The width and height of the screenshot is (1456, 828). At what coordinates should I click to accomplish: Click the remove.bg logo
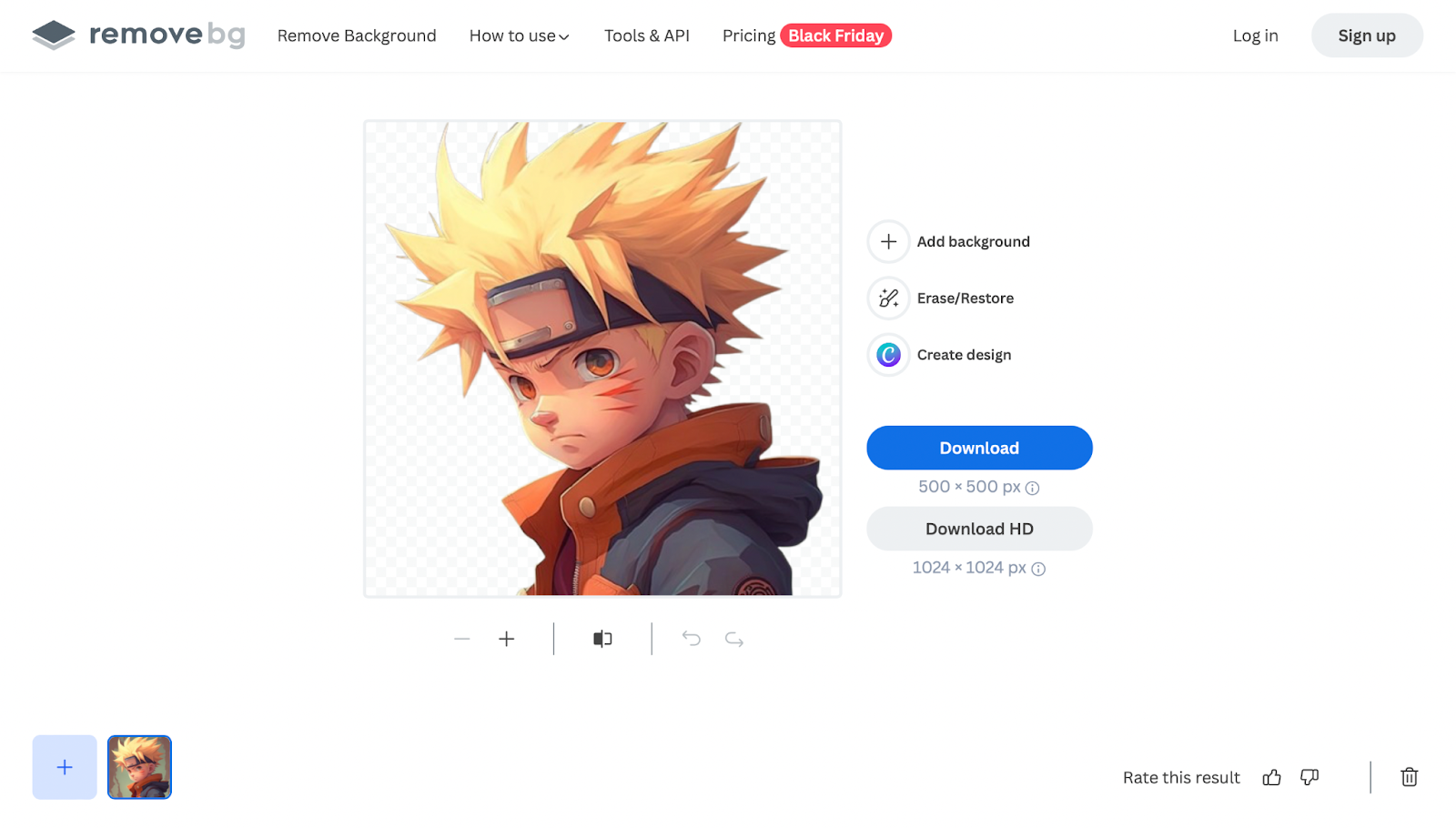[x=138, y=35]
